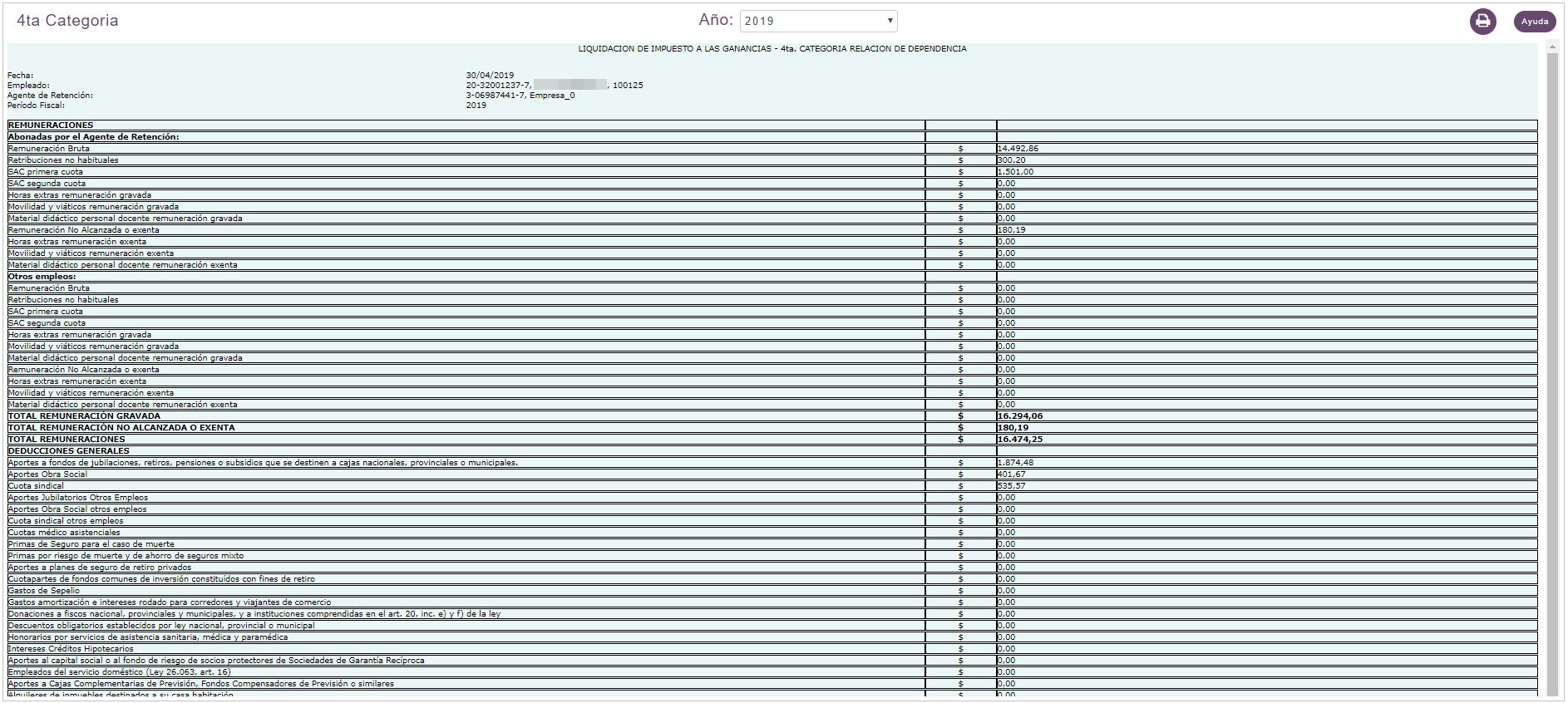Click the Otros empleos header
The width and height of the screenshot is (1568, 703).
pyautogui.click(x=42, y=277)
